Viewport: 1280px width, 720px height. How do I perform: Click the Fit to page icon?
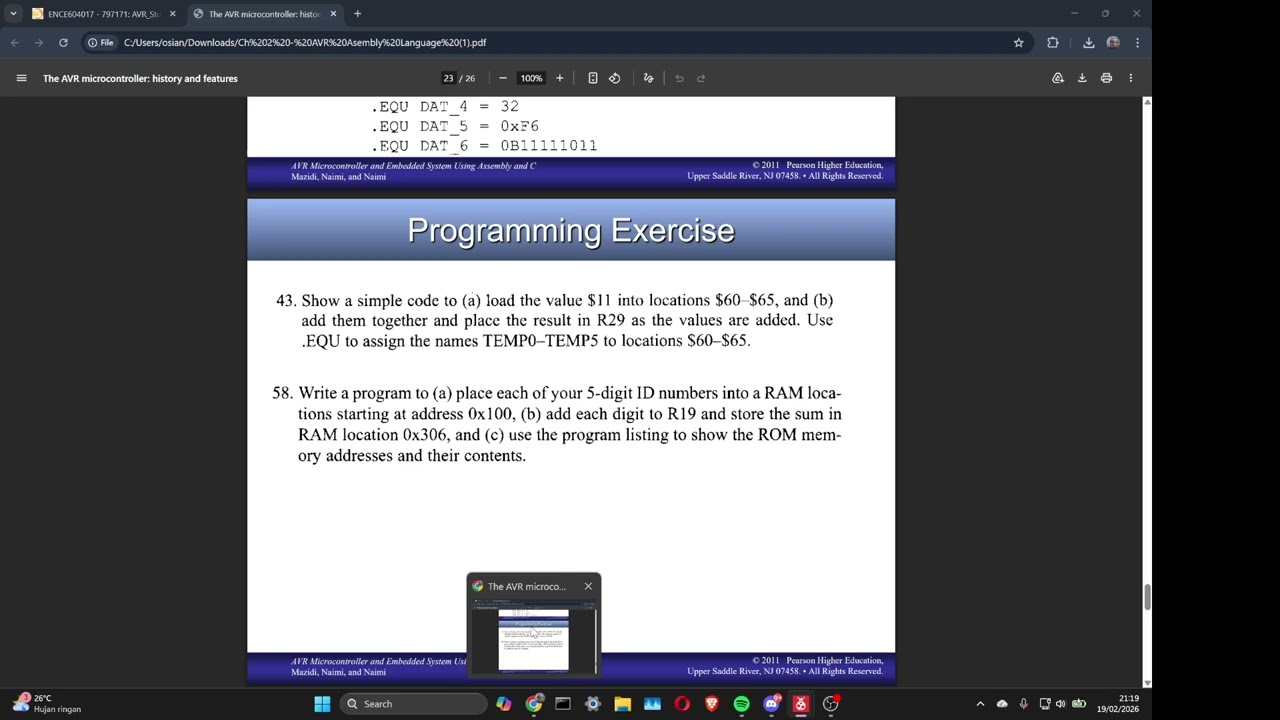592,78
